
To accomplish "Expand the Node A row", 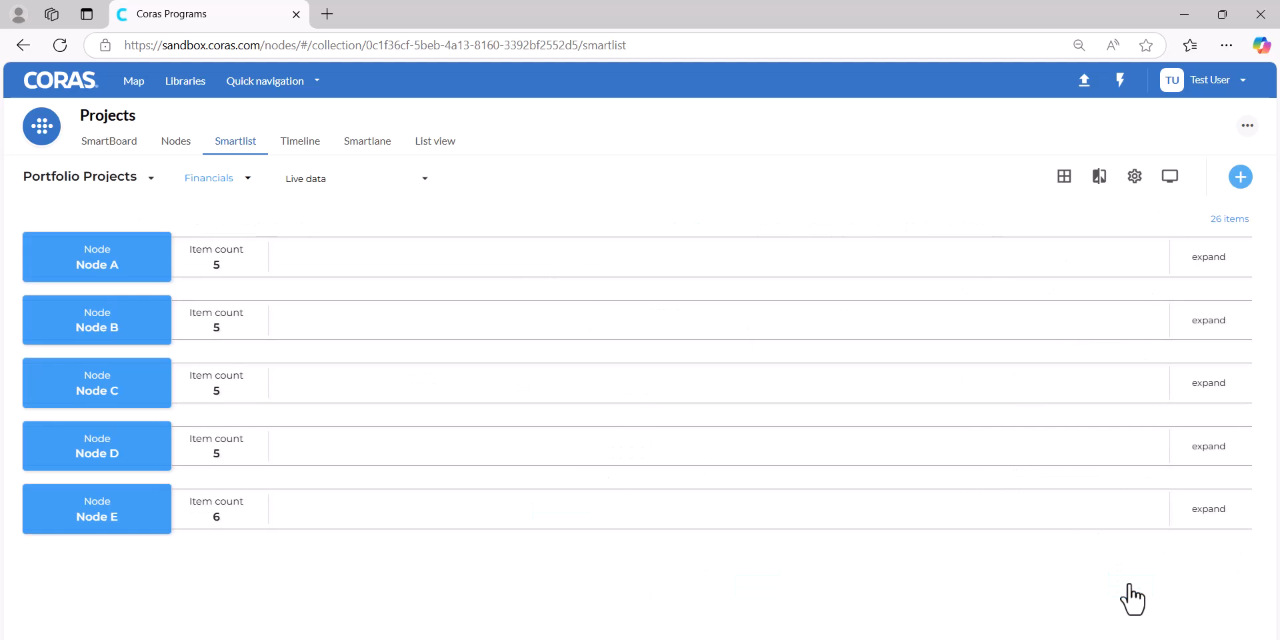I will click(1208, 257).
